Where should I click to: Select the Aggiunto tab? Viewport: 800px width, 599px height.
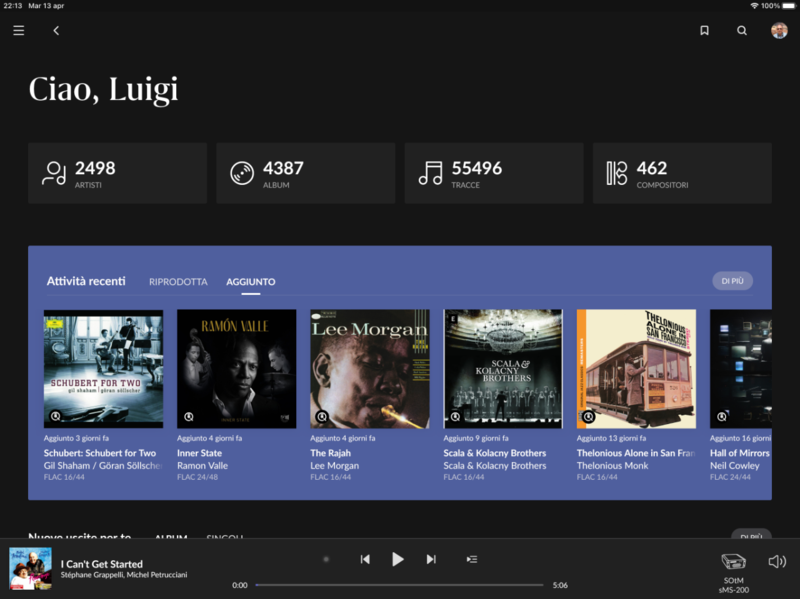(250, 282)
